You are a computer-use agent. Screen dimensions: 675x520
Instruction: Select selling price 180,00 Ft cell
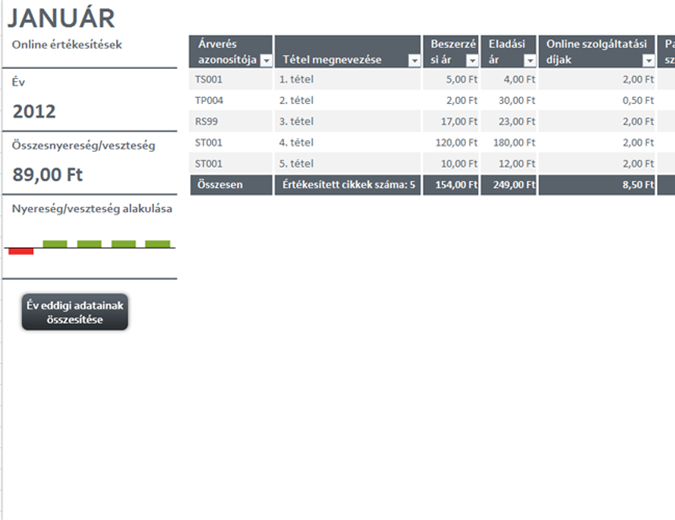tap(508, 143)
